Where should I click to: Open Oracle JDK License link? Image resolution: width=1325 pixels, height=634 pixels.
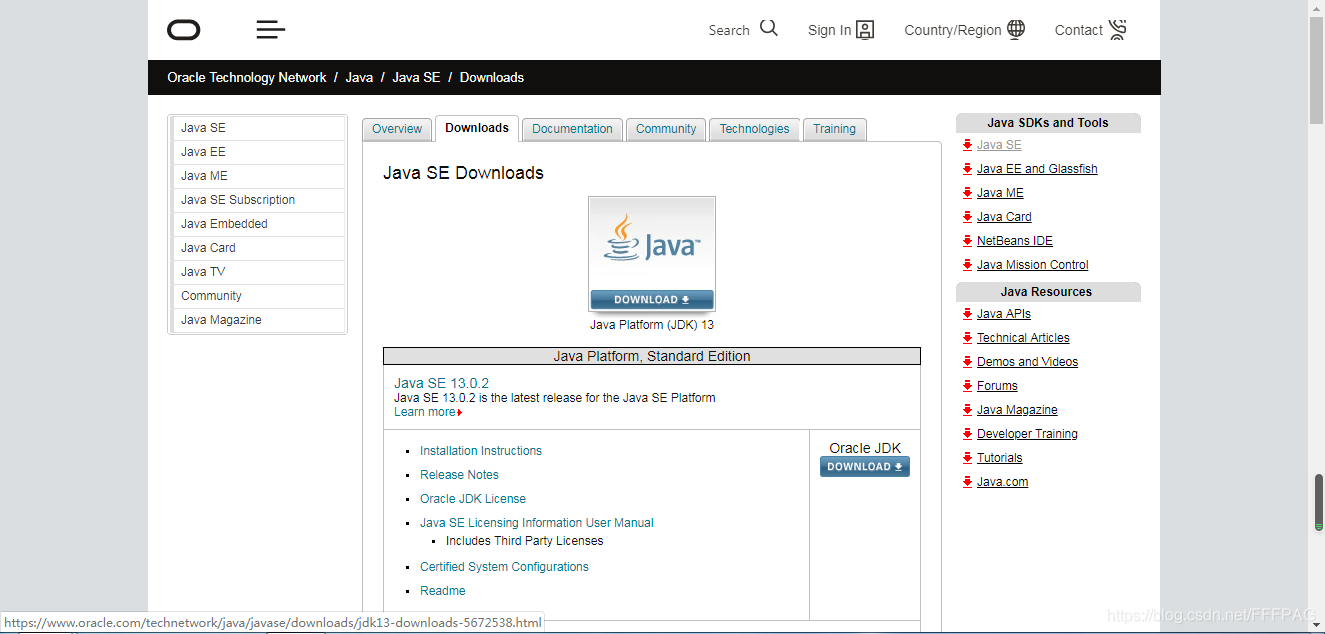pos(473,499)
